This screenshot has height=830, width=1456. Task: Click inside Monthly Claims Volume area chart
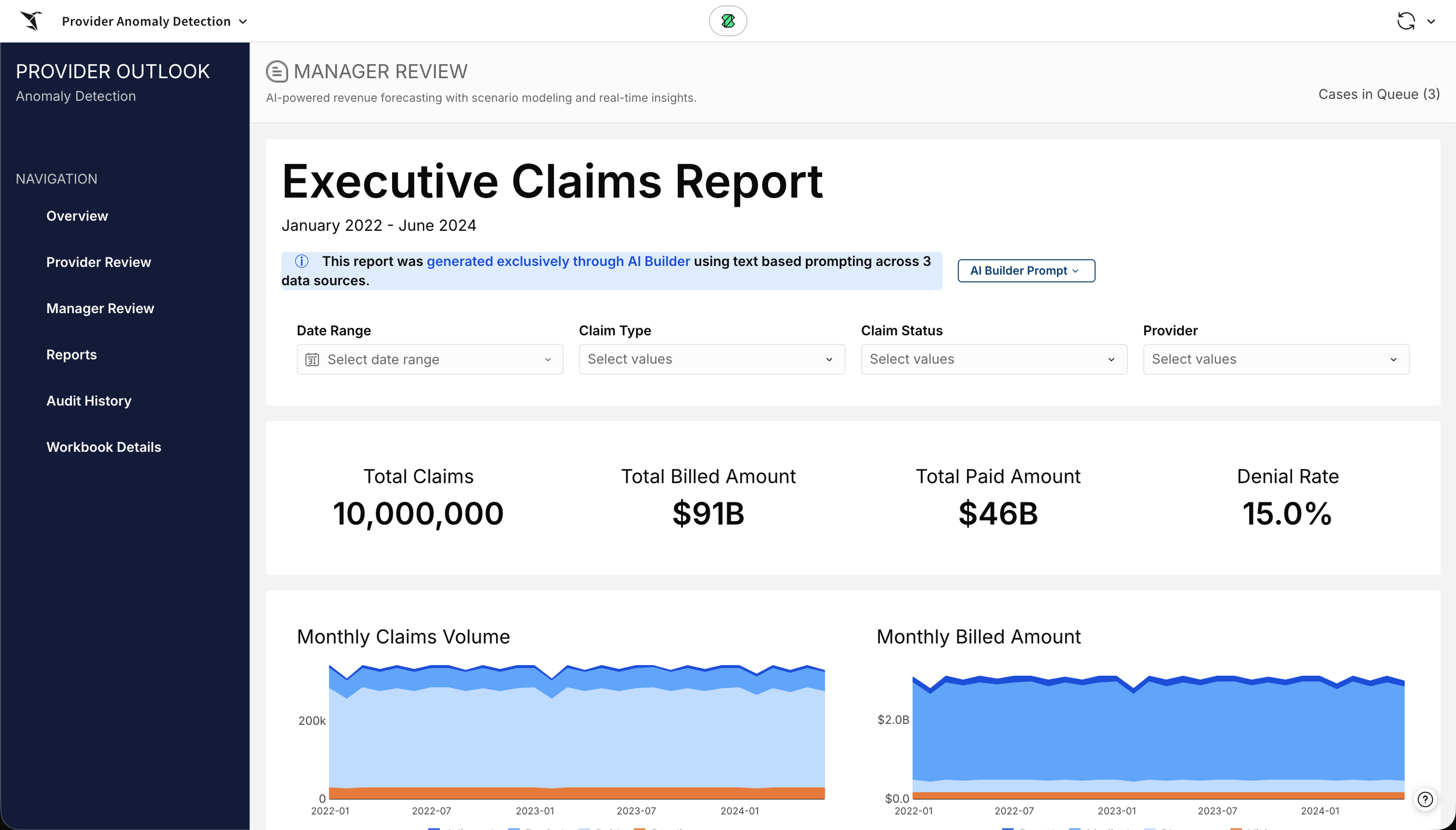point(577,733)
